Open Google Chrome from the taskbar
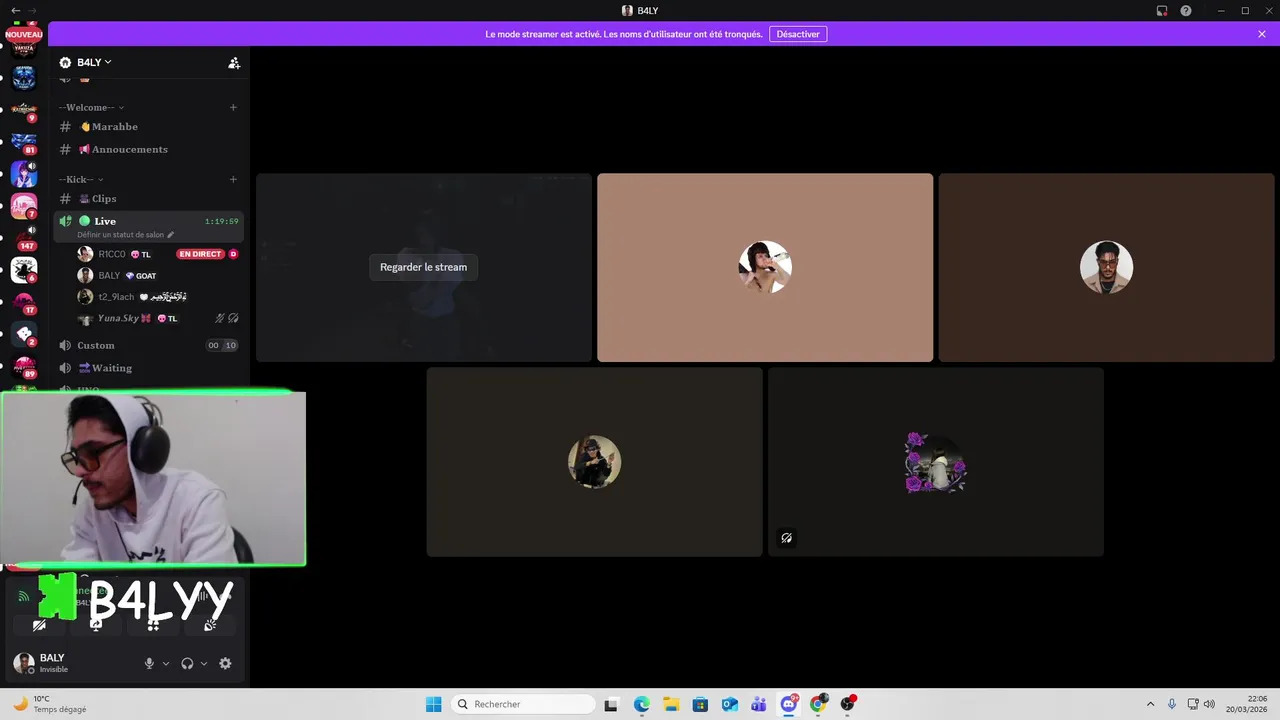 pyautogui.click(x=818, y=704)
